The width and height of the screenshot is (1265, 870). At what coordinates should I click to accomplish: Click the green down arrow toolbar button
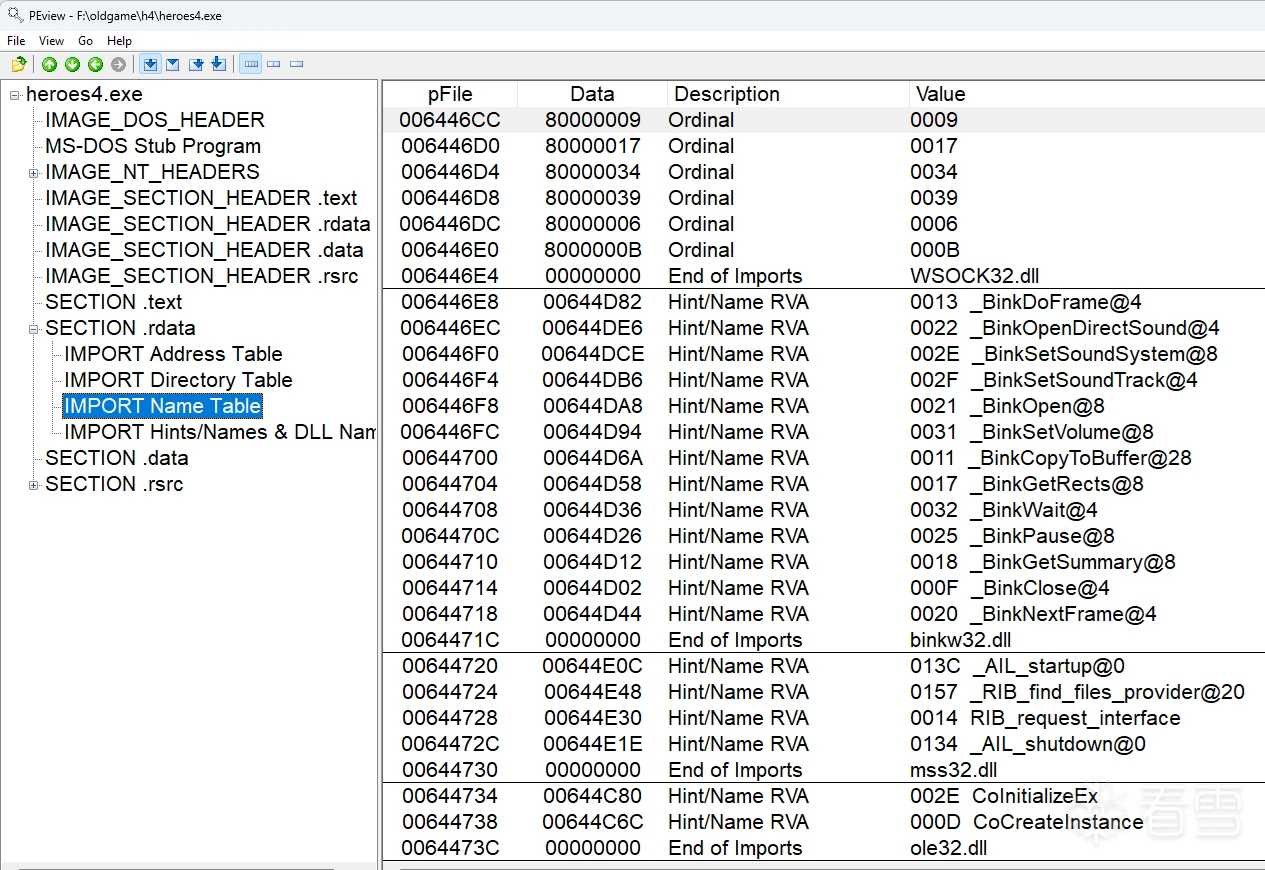tap(73, 65)
